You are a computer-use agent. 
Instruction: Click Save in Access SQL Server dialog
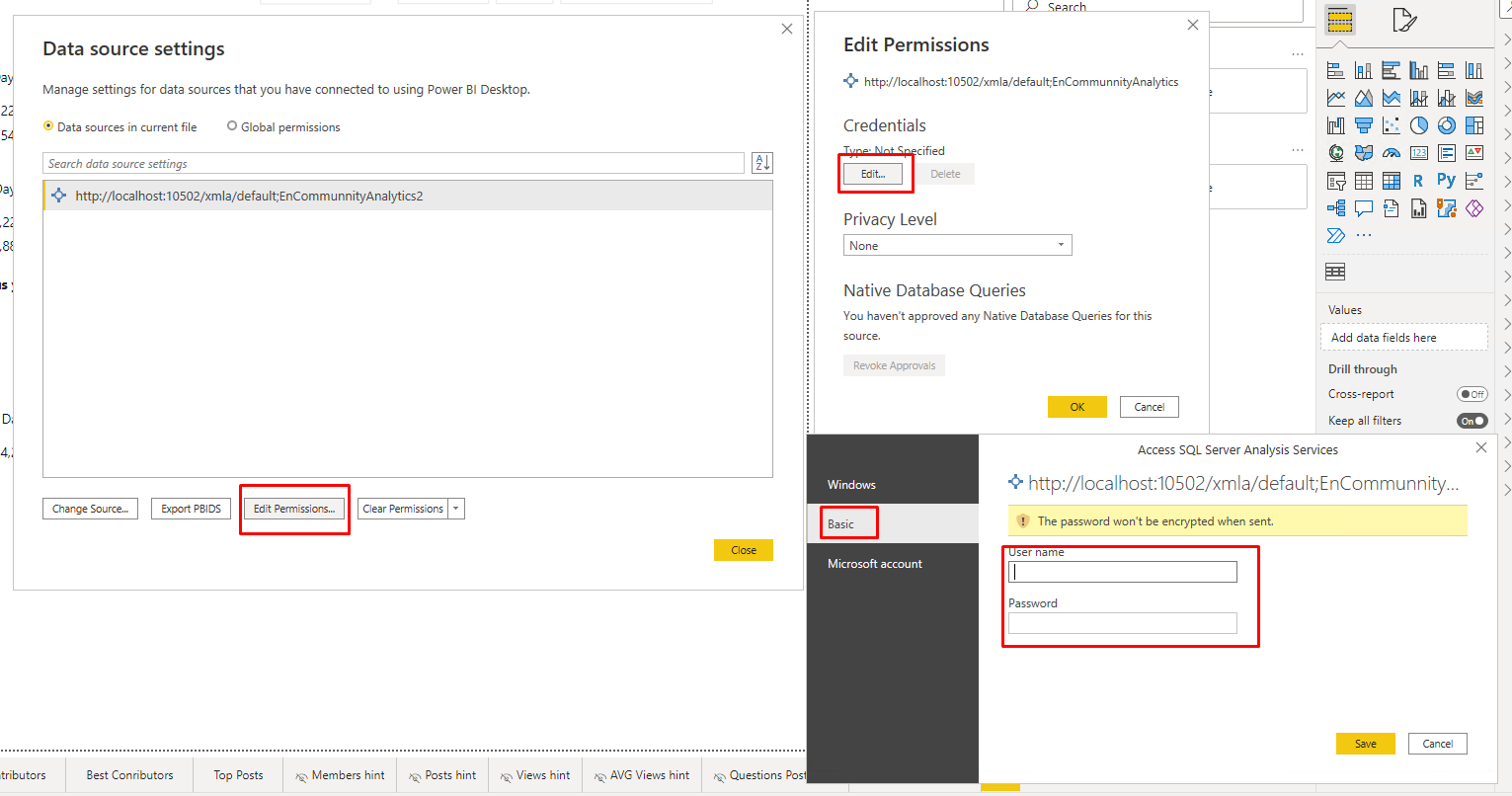click(x=1366, y=744)
